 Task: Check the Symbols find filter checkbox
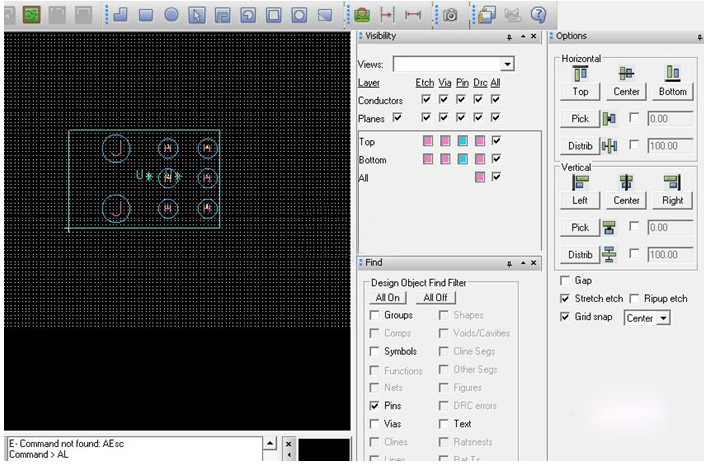(375, 352)
